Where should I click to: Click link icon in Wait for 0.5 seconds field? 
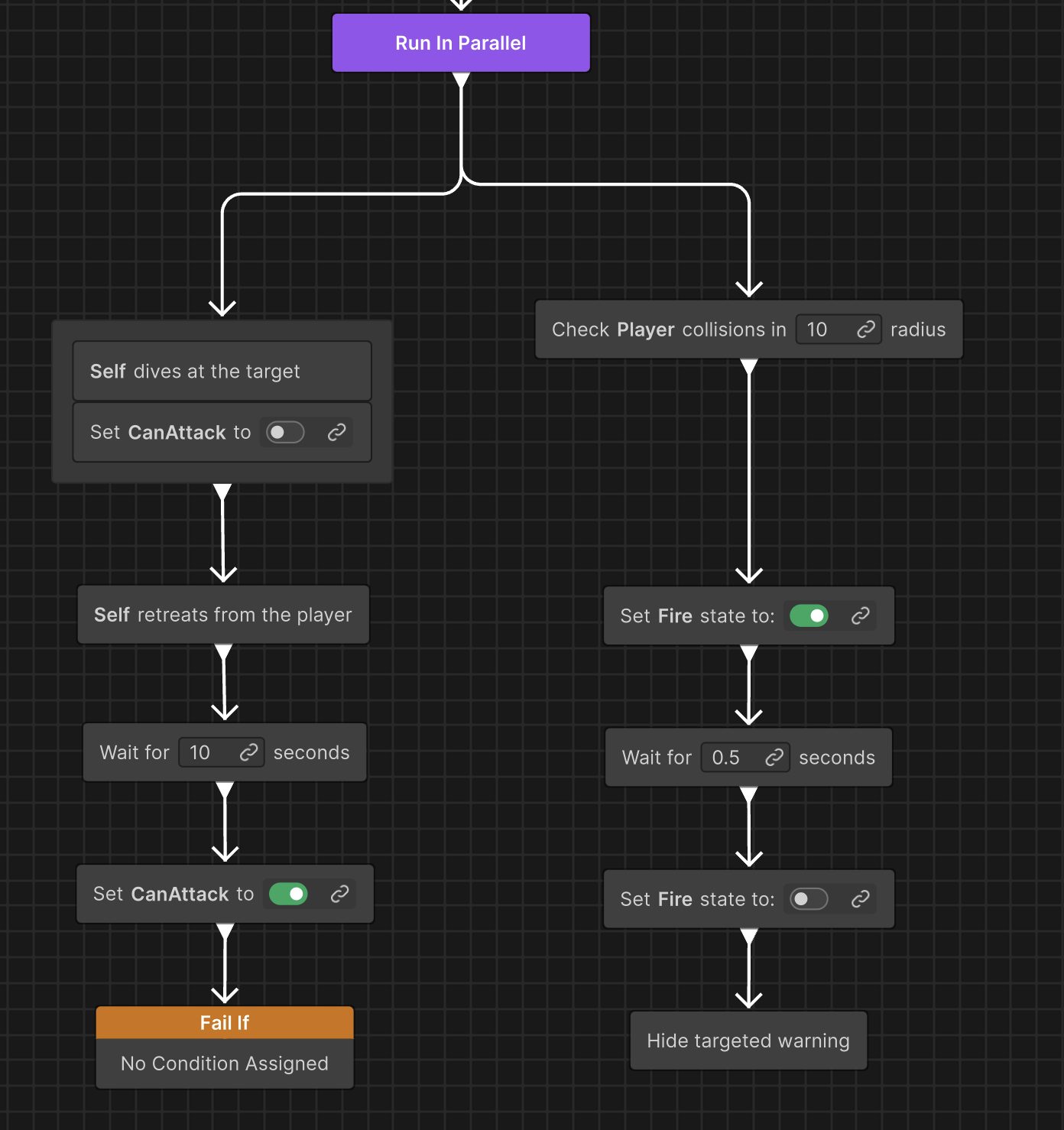click(774, 757)
